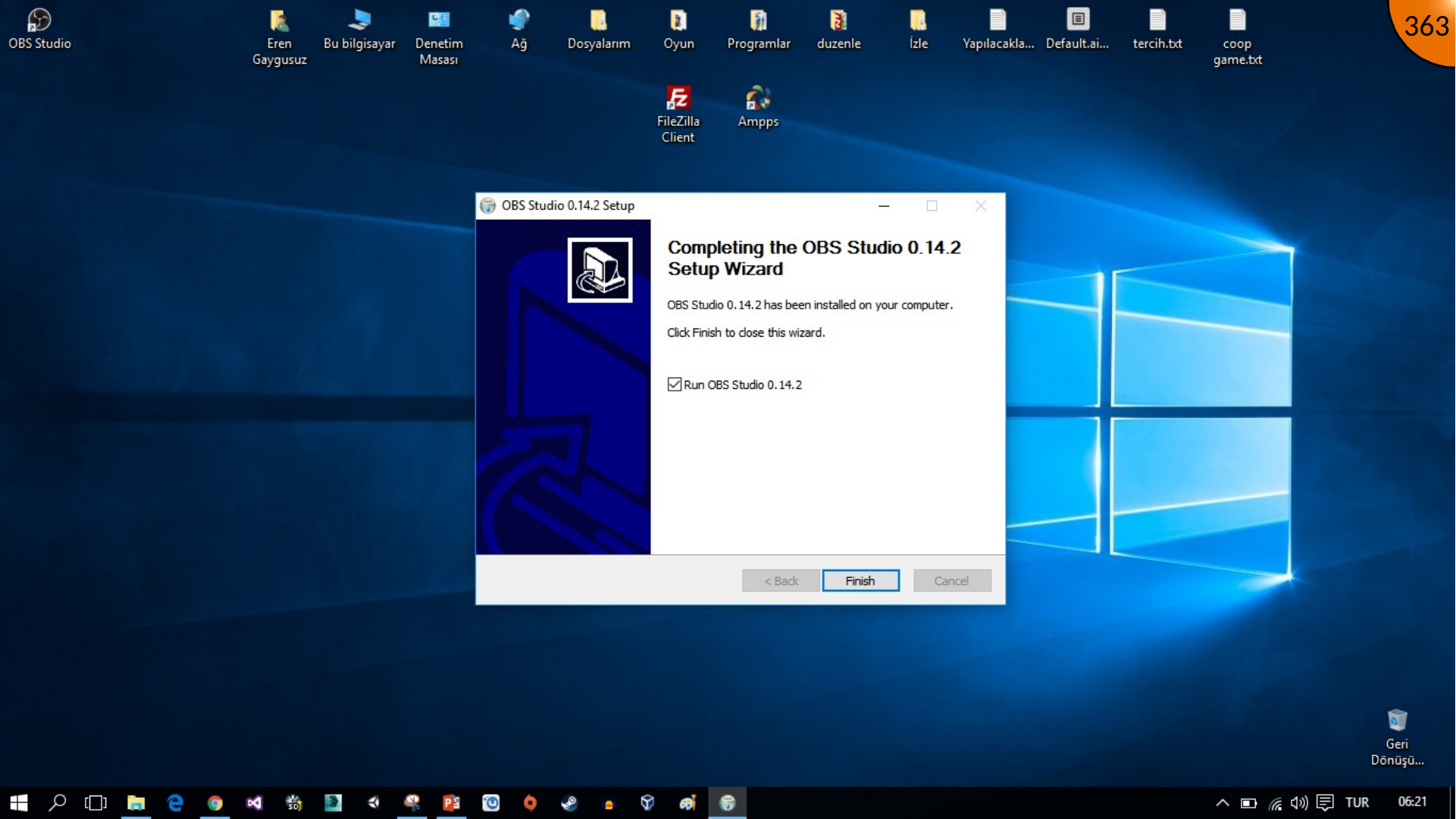1456x819 pixels.
Task: Switch input language via TUR indicator
Action: point(1357,802)
